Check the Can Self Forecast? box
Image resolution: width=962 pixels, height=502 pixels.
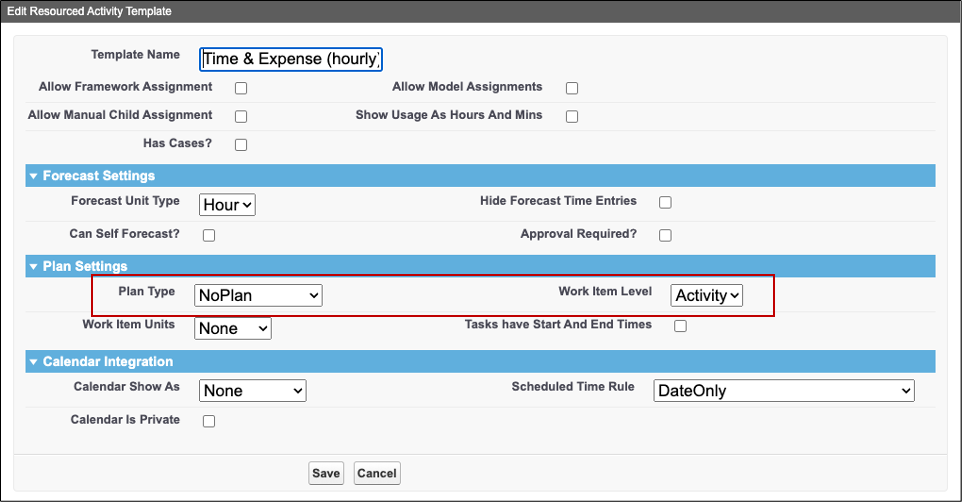[209, 235]
